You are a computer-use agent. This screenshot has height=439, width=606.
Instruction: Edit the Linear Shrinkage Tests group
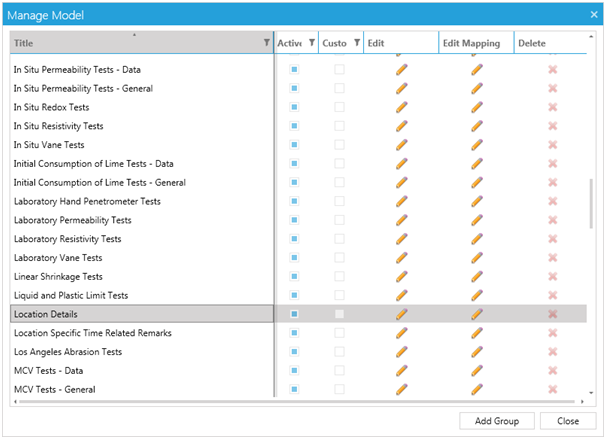402,276
